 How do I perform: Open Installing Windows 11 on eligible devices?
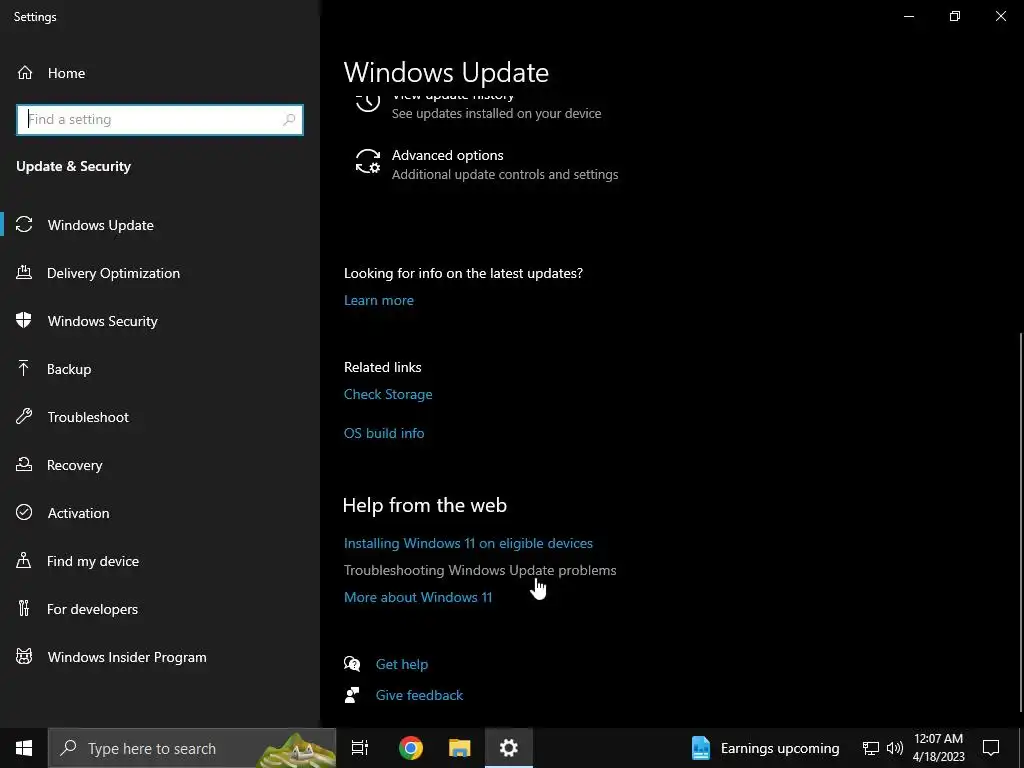pos(468,543)
